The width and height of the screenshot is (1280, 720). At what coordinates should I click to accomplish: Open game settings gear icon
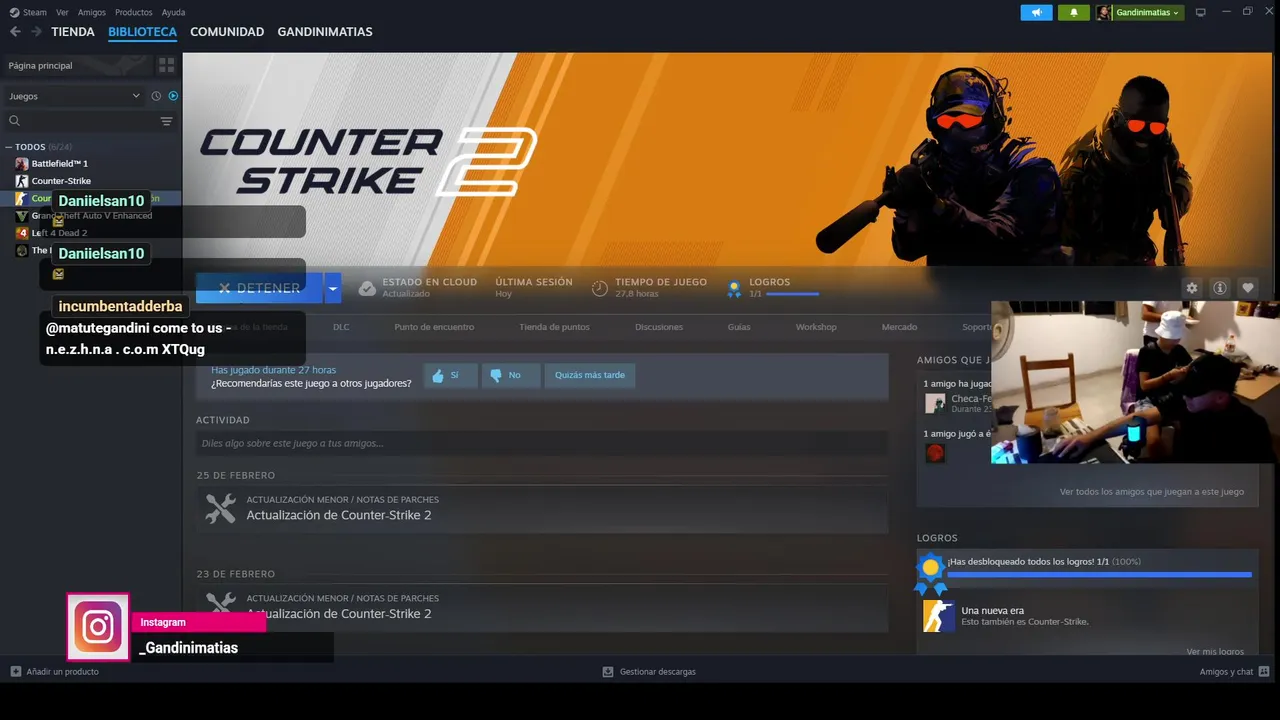click(1191, 288)
